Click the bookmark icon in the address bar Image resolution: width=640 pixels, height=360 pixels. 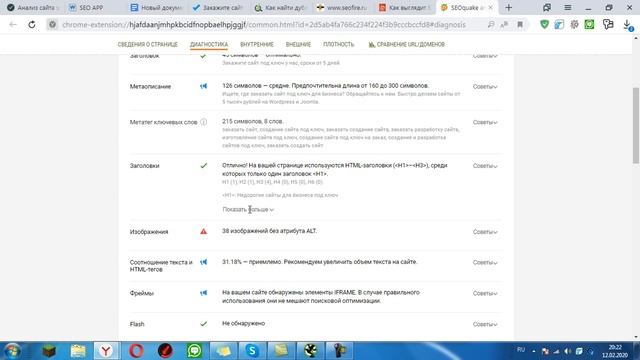(520, 24)
